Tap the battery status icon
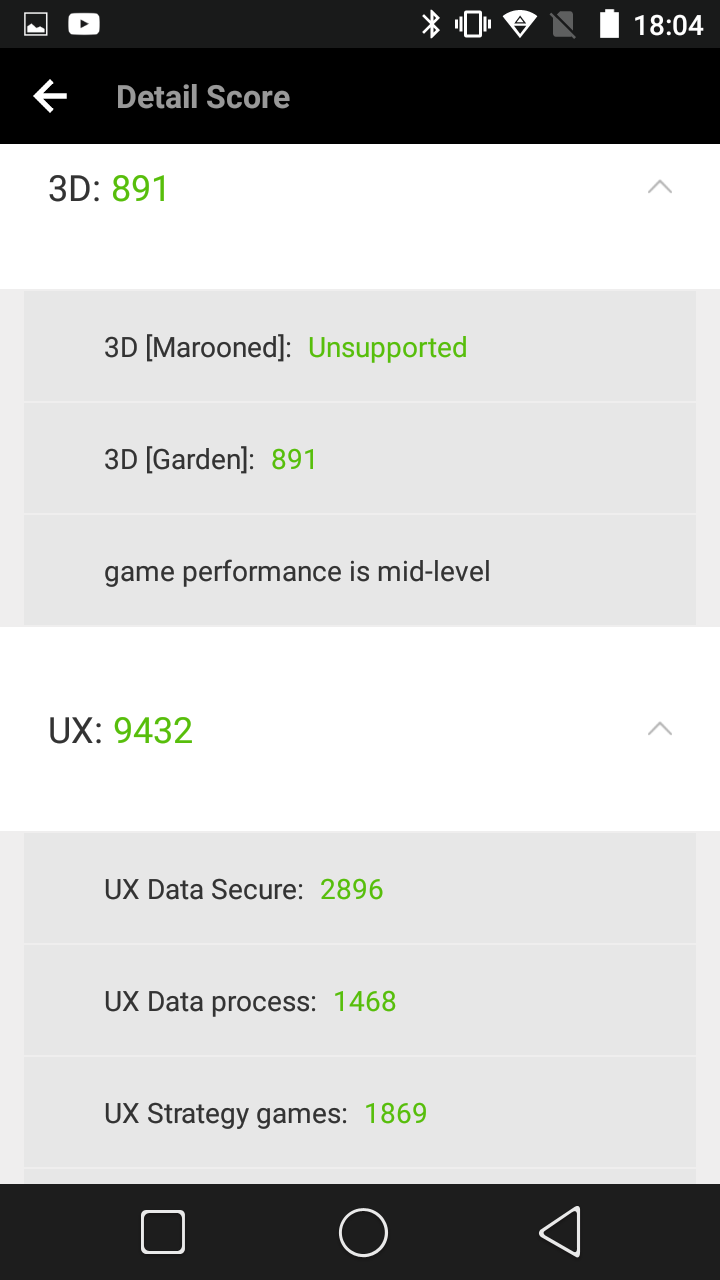Viewport: 720px width, 1280px height. pyautogui.click(x=608, y=24)
